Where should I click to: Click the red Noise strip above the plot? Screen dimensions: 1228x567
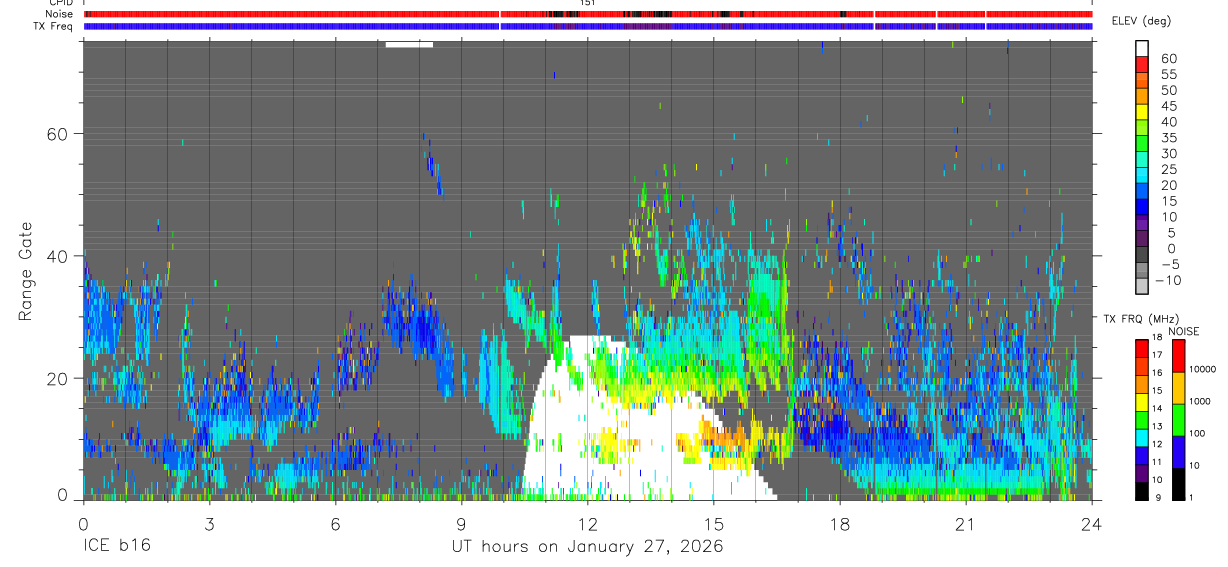click(587, 14)
